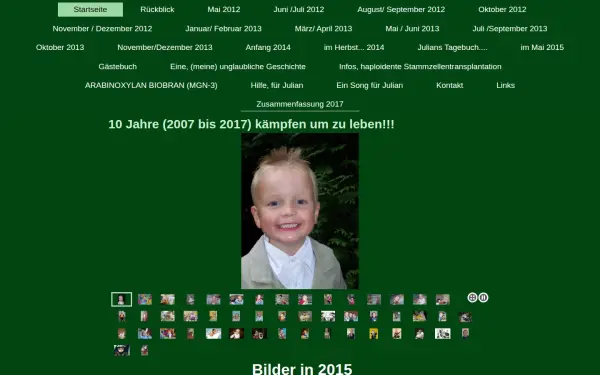The width and height of the screenshot is (600, 375).
Task: Open the gallery fullscreen view icon
Action: click(472, 297)
